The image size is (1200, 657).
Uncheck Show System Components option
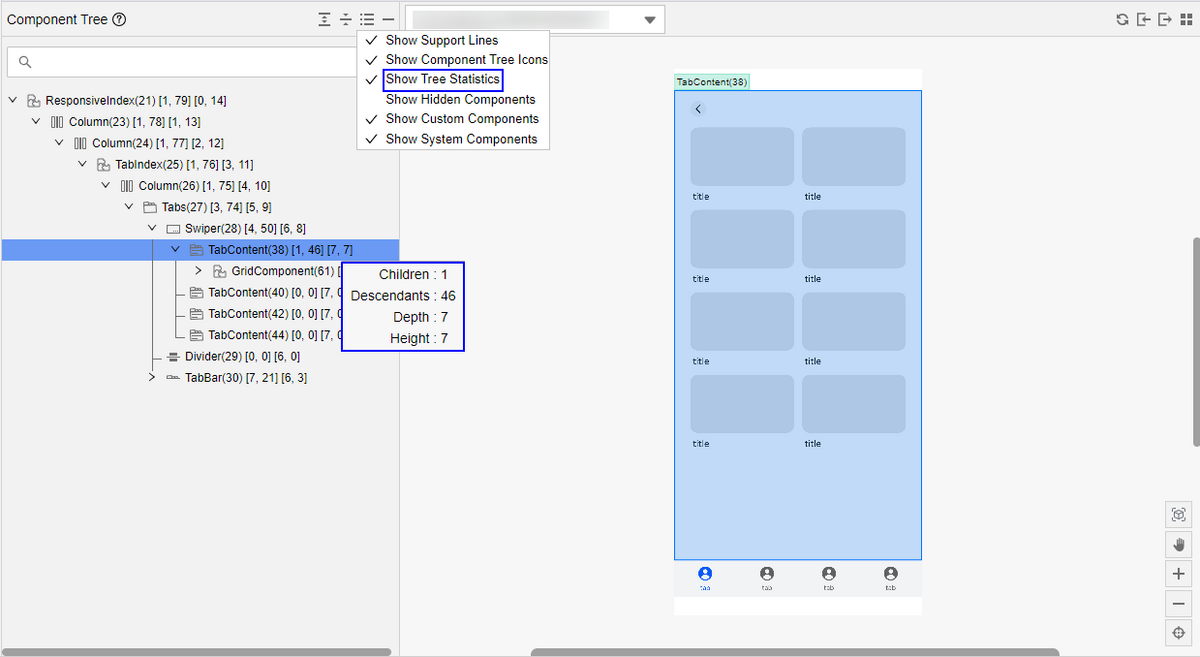click(461, 139)
